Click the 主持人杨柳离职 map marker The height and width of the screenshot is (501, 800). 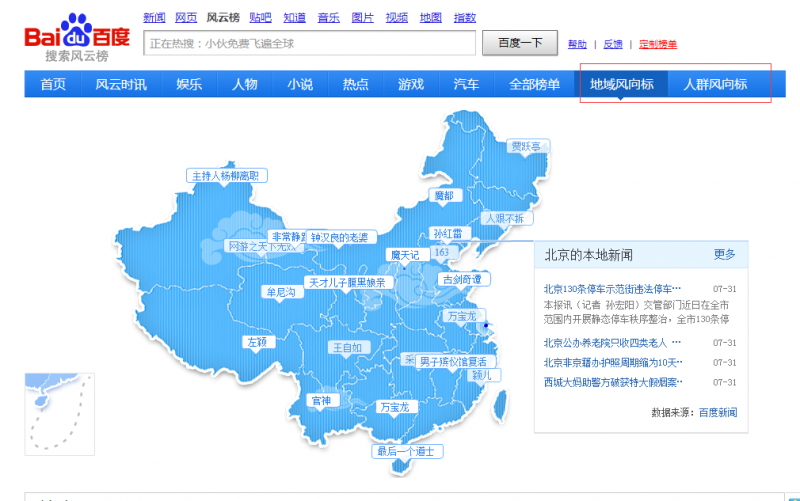229,175
